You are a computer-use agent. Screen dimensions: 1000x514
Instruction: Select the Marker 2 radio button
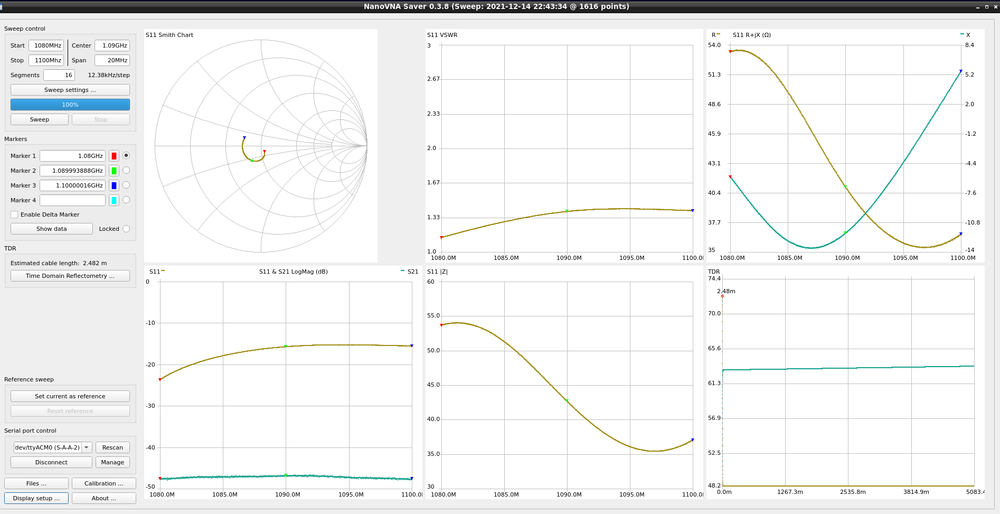126,171
